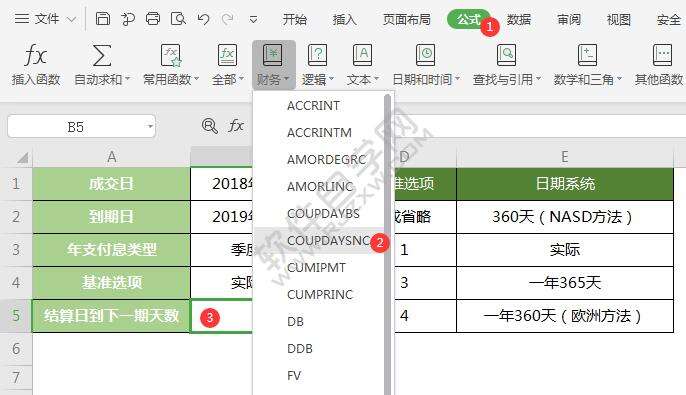Image resolution: width=686 pixels, height=395 pixels.
Task: Click cell 一年365天
Action: (565, 283)
